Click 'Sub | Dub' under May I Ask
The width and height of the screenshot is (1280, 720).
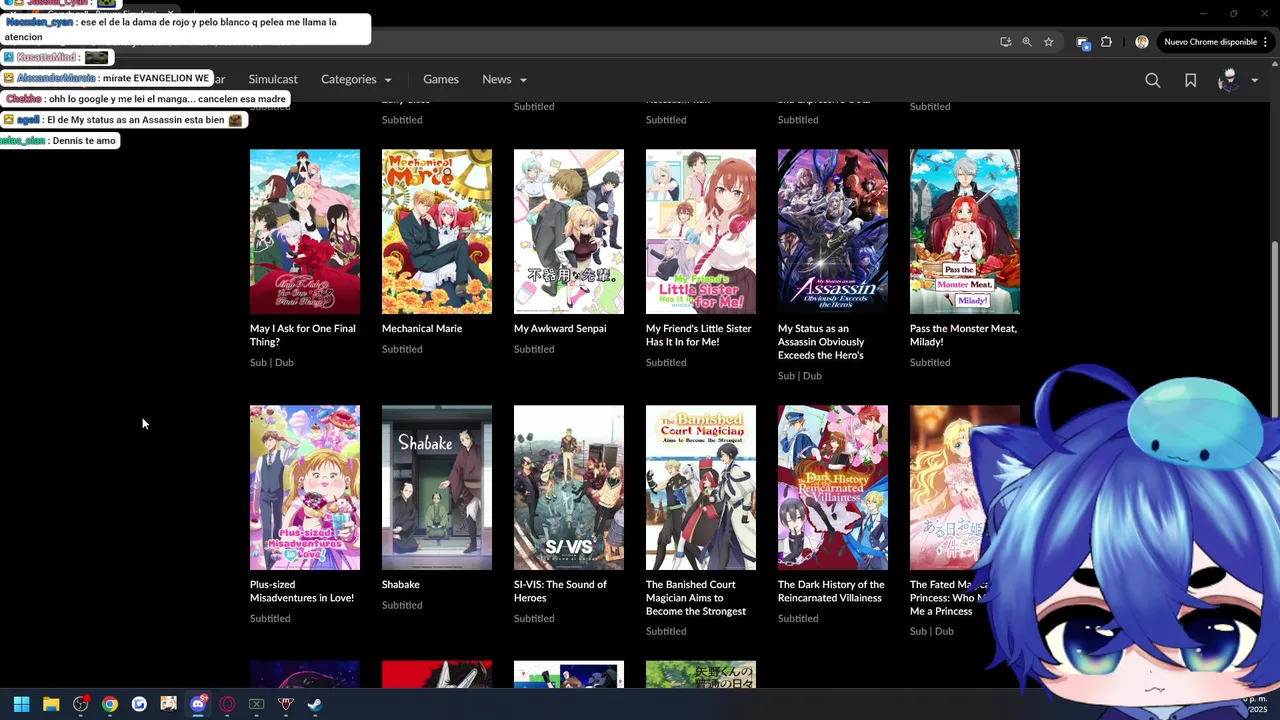[x=272, y=362]
